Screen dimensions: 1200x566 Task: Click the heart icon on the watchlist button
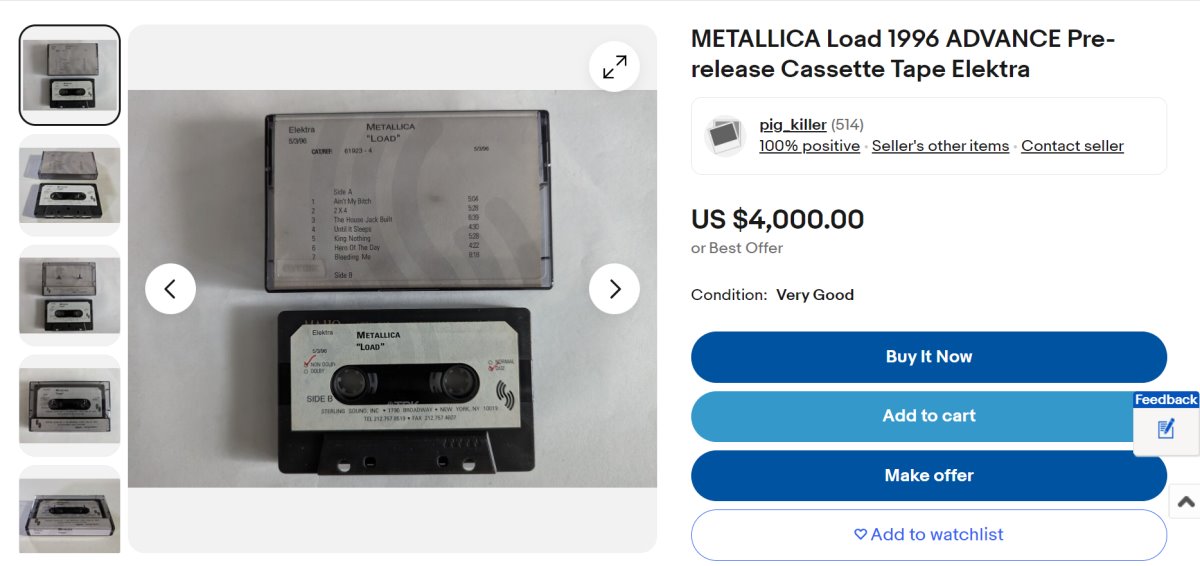[860, 535]
